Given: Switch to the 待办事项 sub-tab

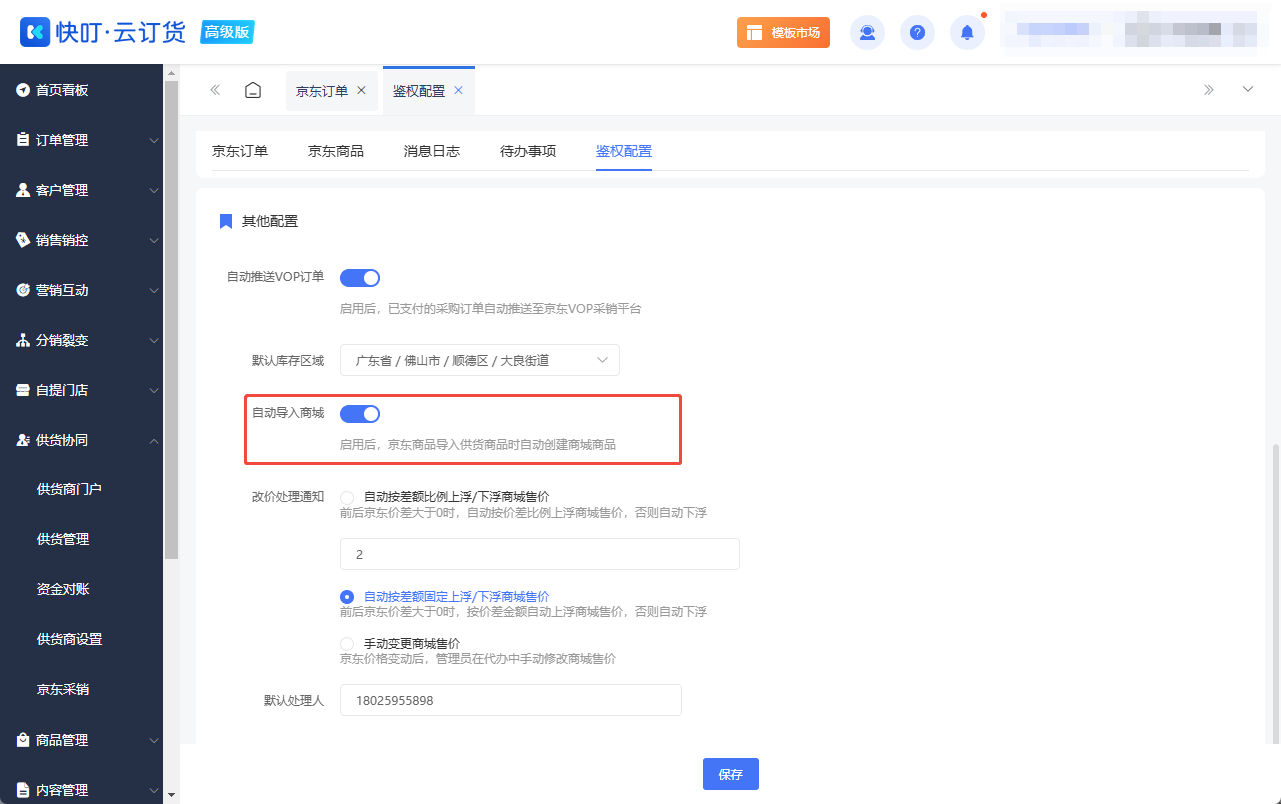Looking at the screenshot, I should (x=528, y=151).
